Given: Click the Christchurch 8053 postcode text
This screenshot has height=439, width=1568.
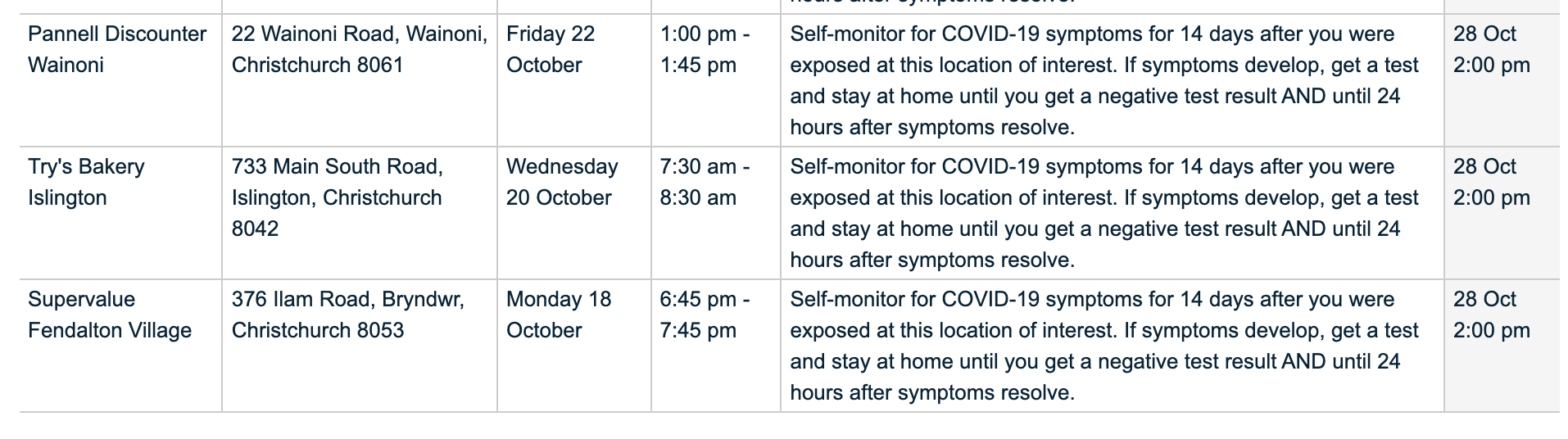Looking at the screenshot, I should (318, 330).
